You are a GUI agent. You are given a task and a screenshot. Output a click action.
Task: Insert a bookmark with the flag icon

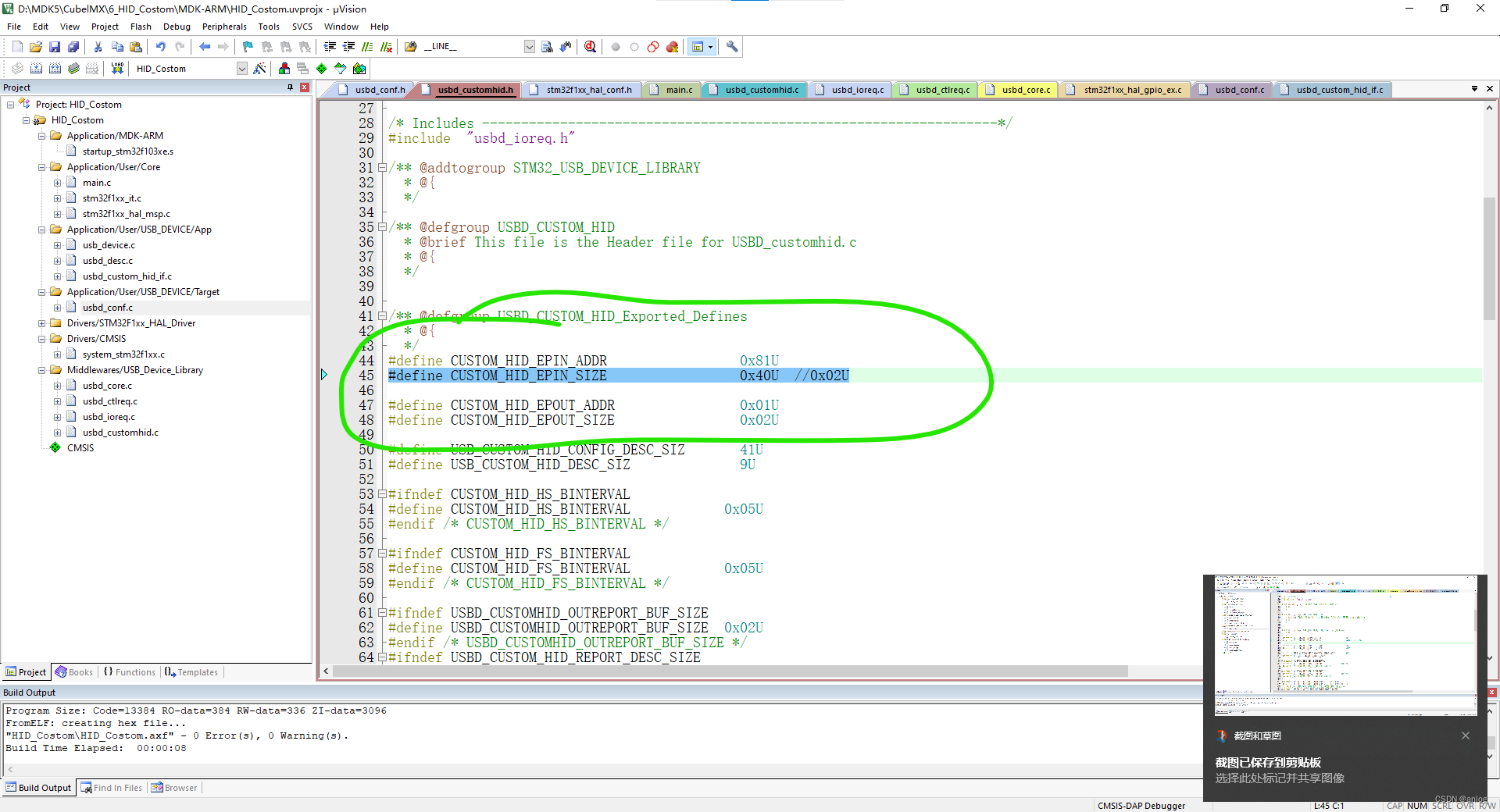[x=246, y=47]
